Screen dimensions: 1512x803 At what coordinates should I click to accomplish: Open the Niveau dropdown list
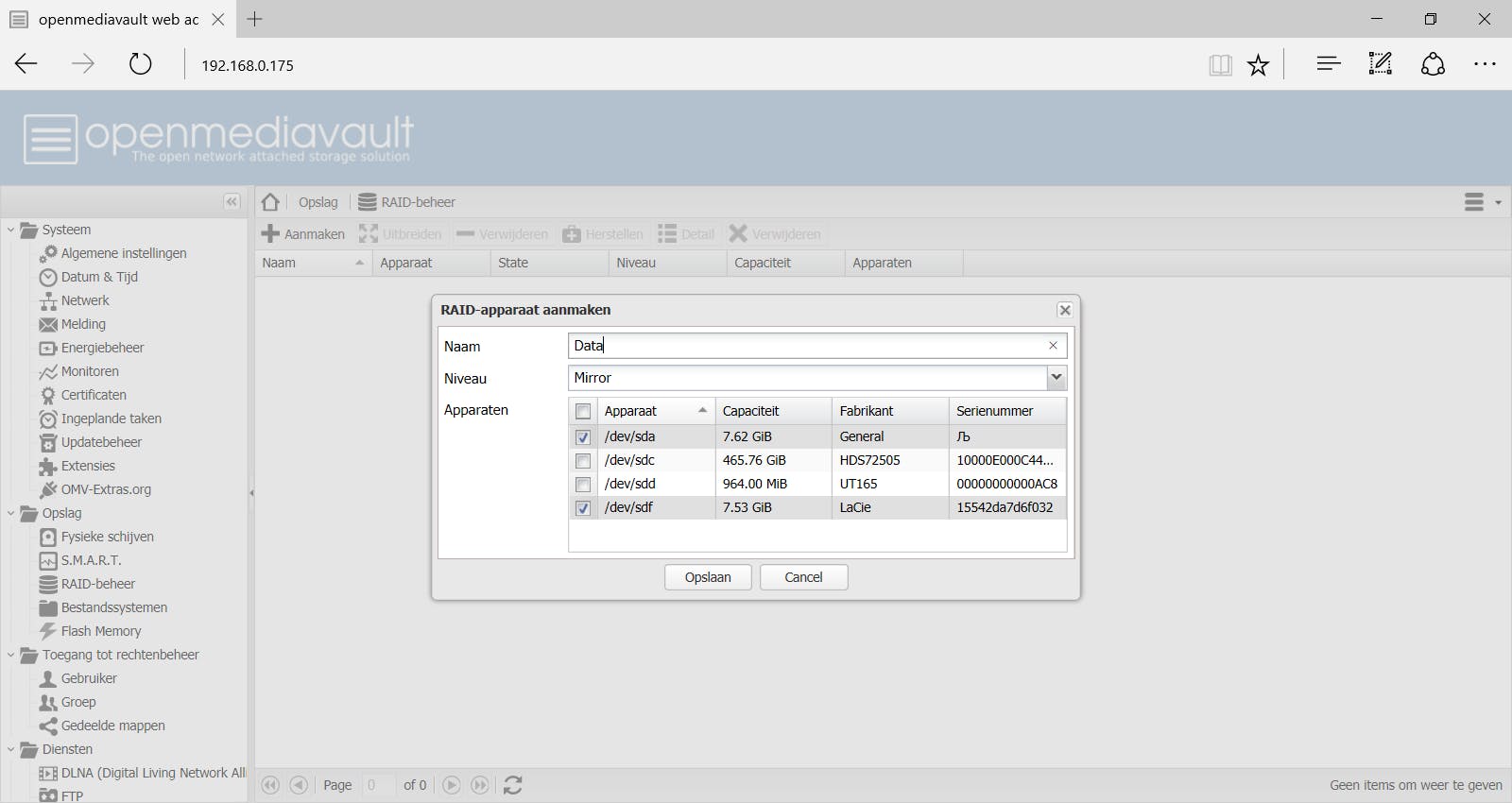click(x=1057, y=378)
